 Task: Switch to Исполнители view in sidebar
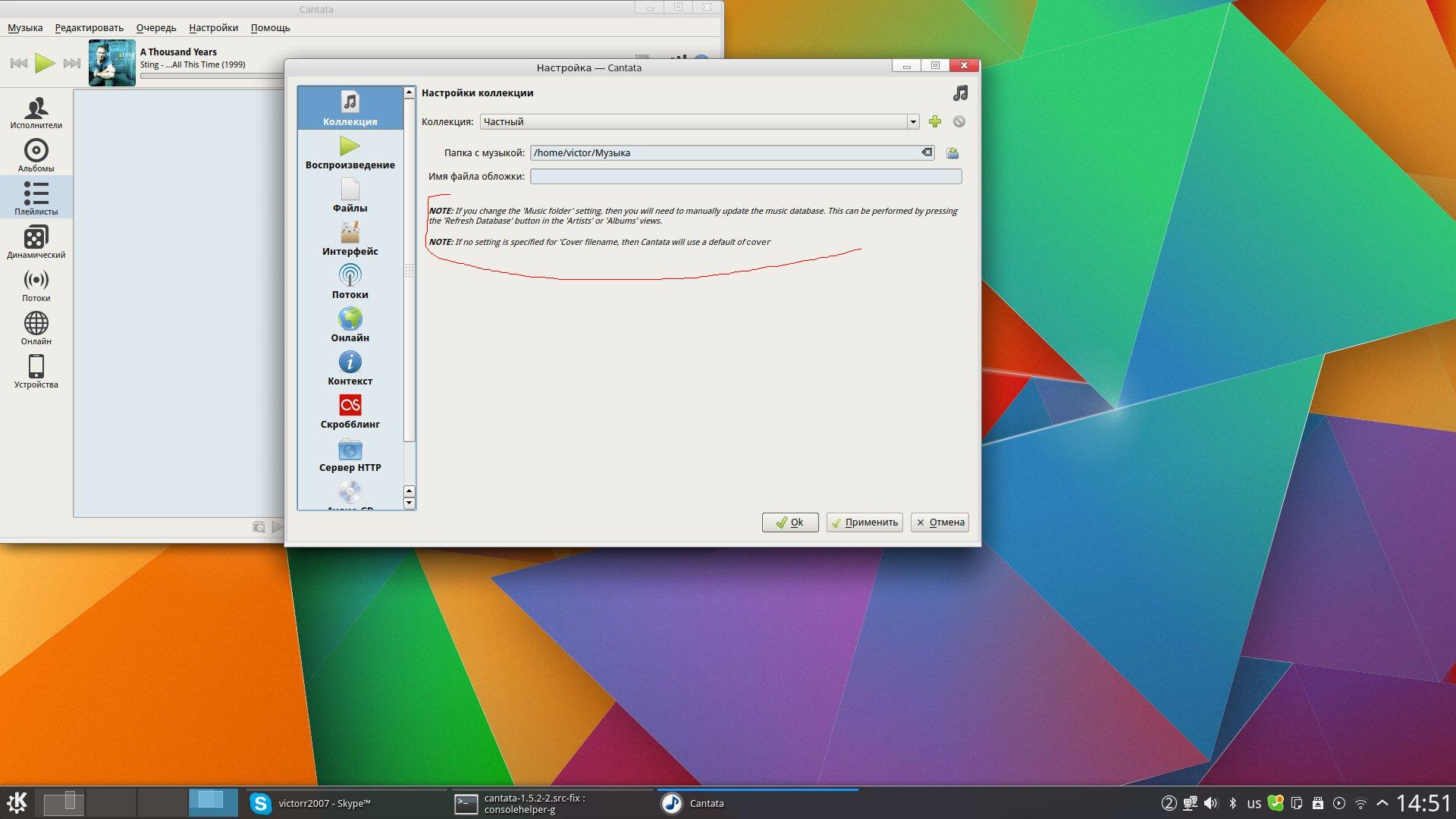click(x=36, y=112)
